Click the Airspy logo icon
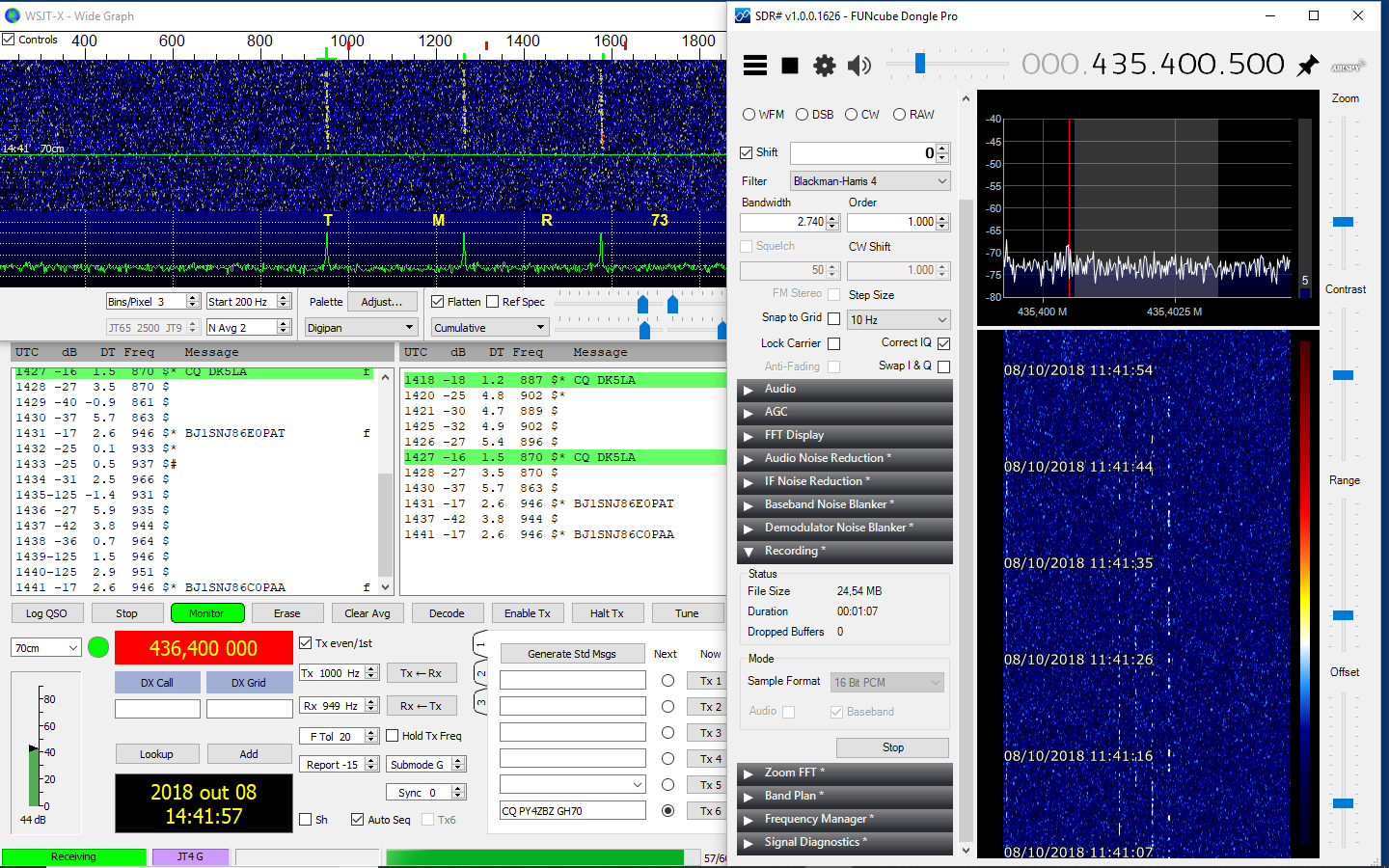 point(1347,67)
